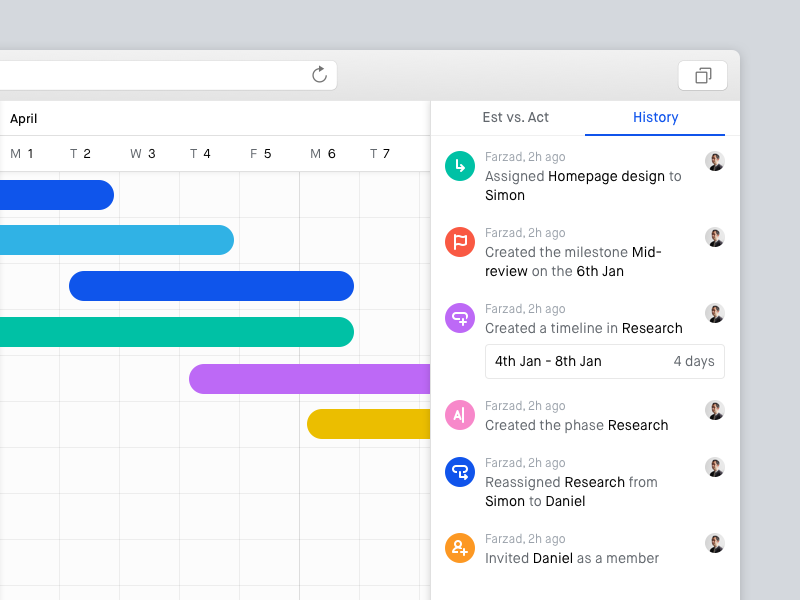Click the pink phase created icon

click(x=460, y=415)
